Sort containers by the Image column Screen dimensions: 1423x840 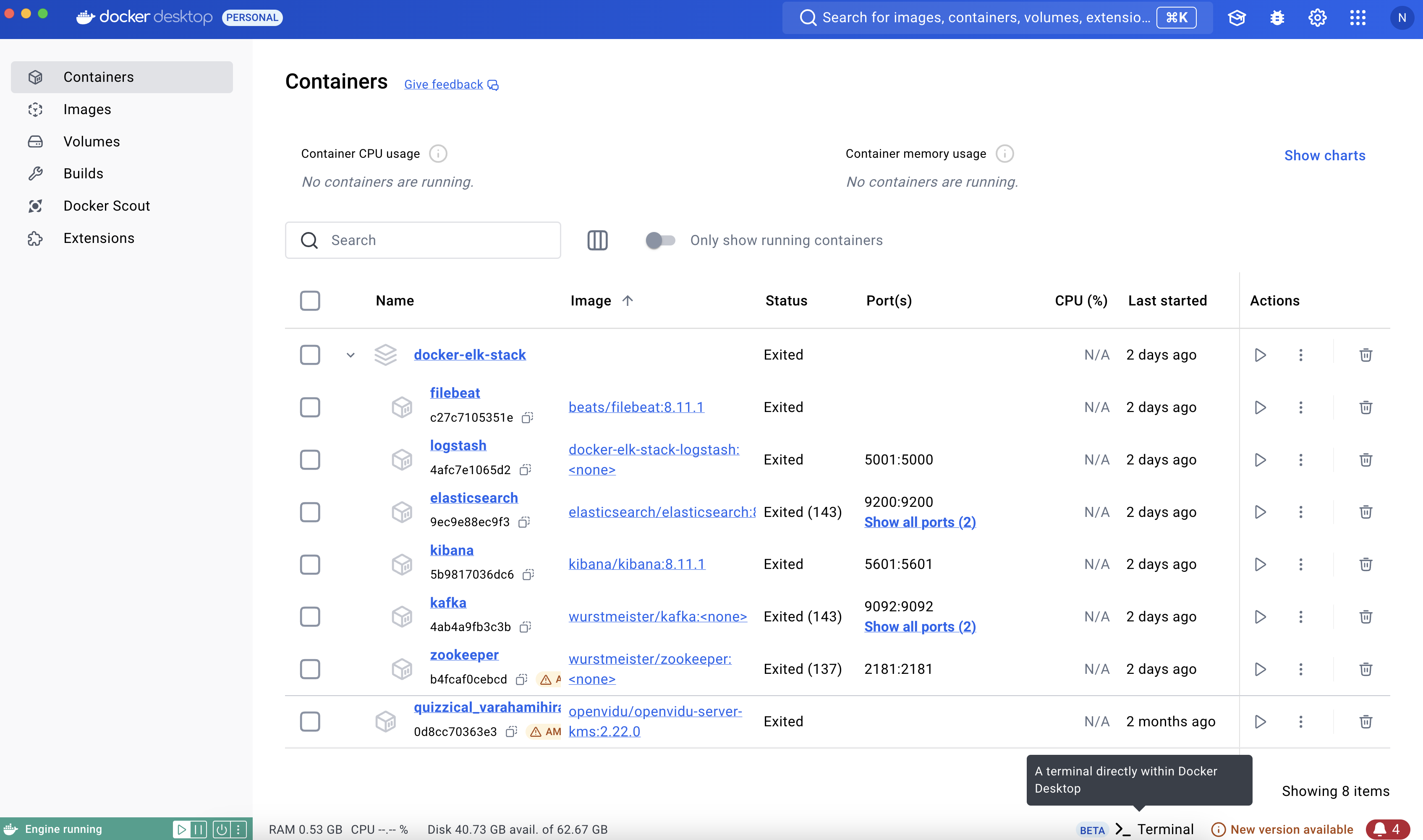pos(591,300)
